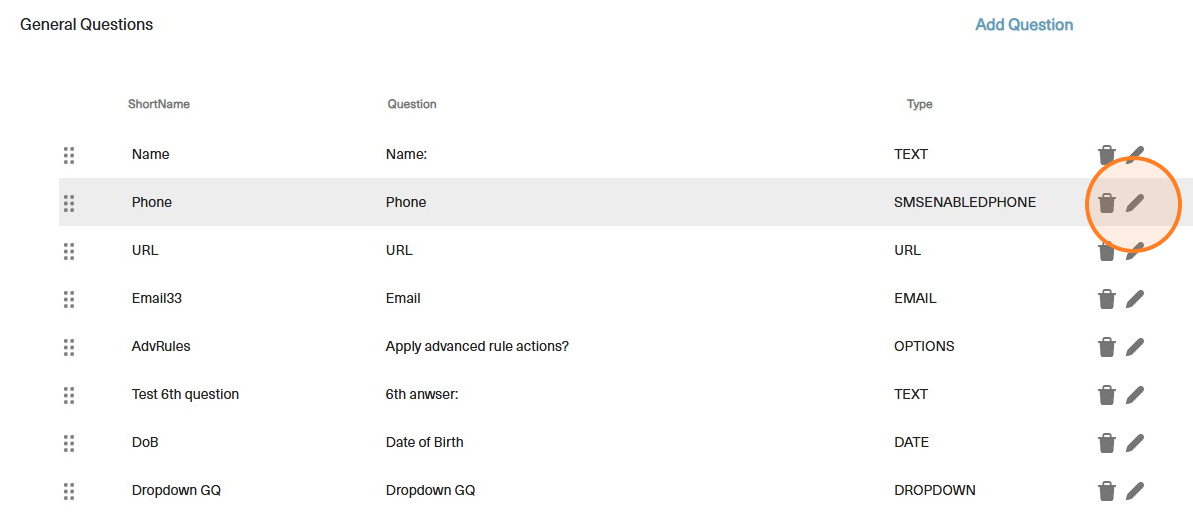Delete the Dropdown GQ question
Screen dimensions: 1193x514
tap(1106, 491)
